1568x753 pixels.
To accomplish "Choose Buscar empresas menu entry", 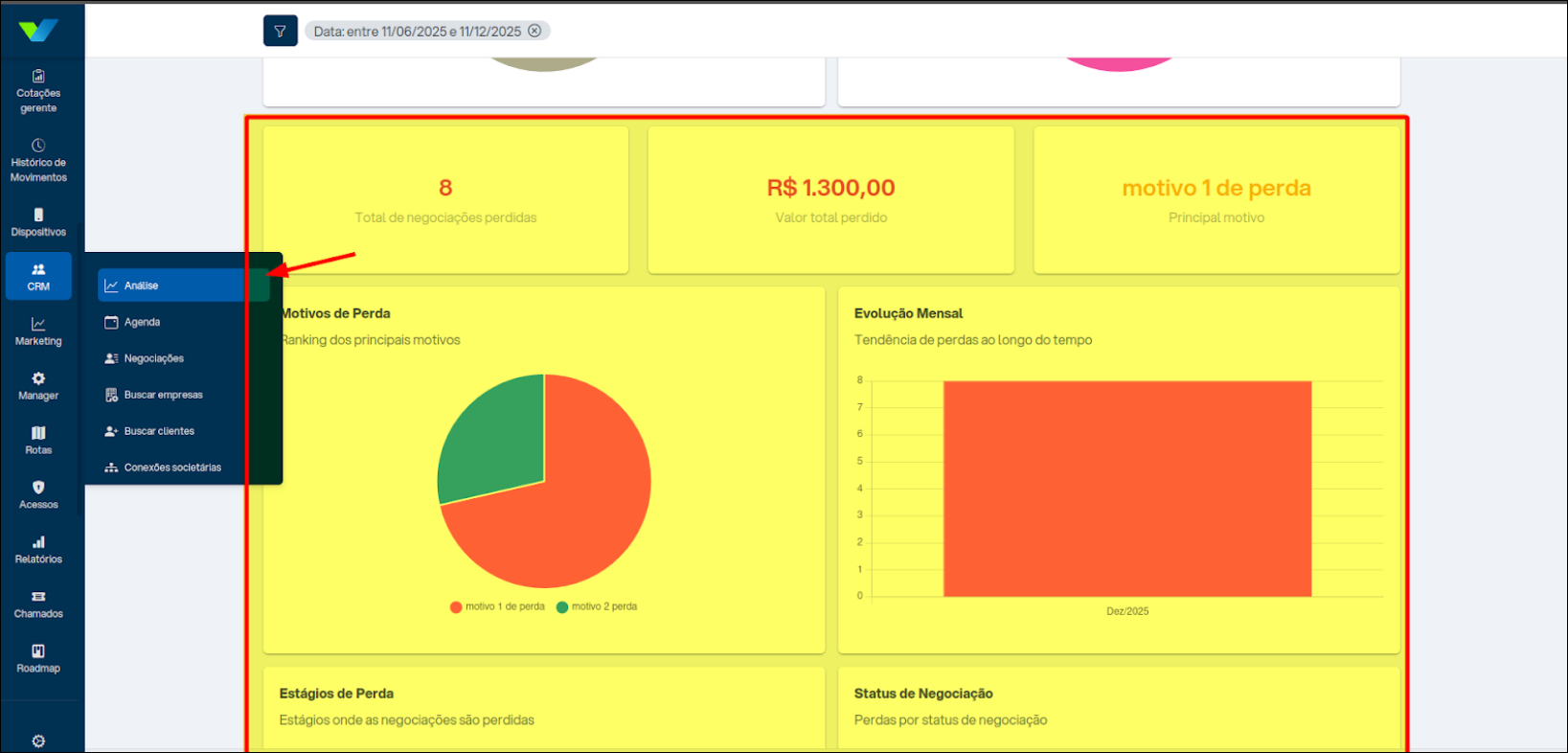I will pos(163,395).
